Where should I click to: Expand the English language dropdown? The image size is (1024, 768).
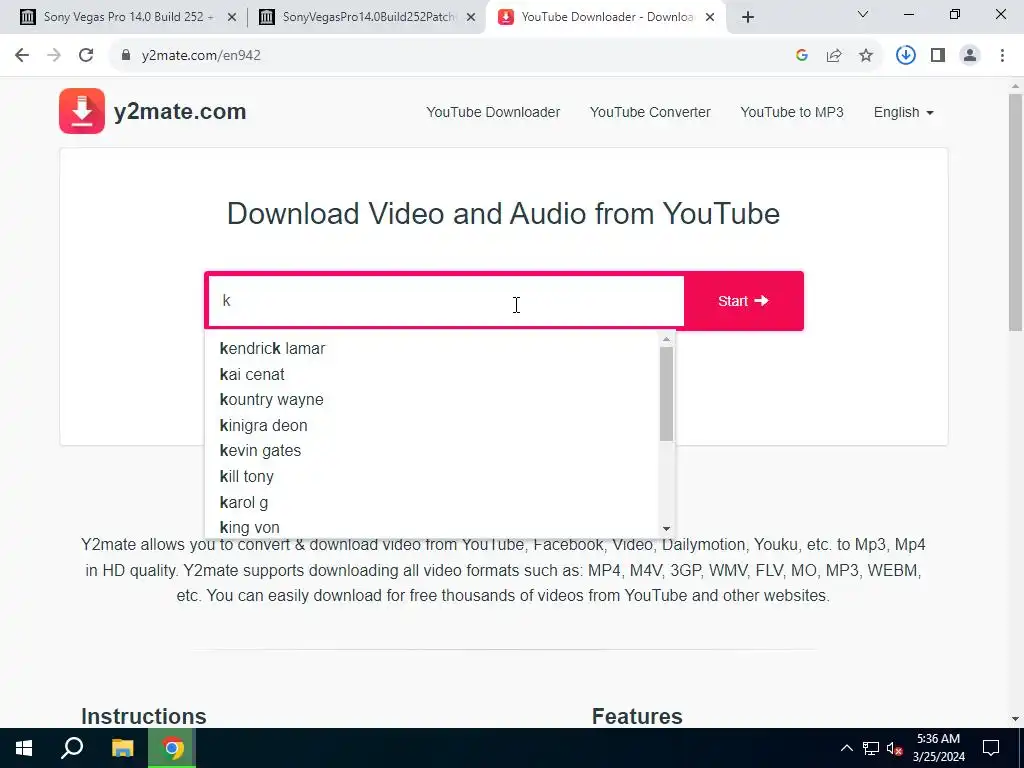tap(903, 112)
